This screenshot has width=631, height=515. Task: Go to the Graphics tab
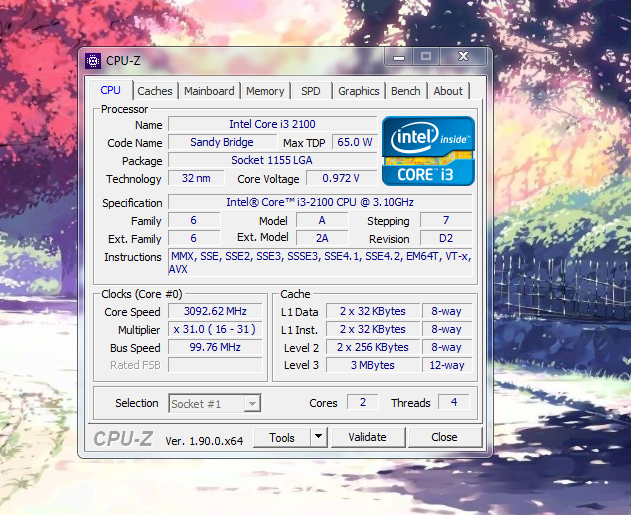click(359, 91)
